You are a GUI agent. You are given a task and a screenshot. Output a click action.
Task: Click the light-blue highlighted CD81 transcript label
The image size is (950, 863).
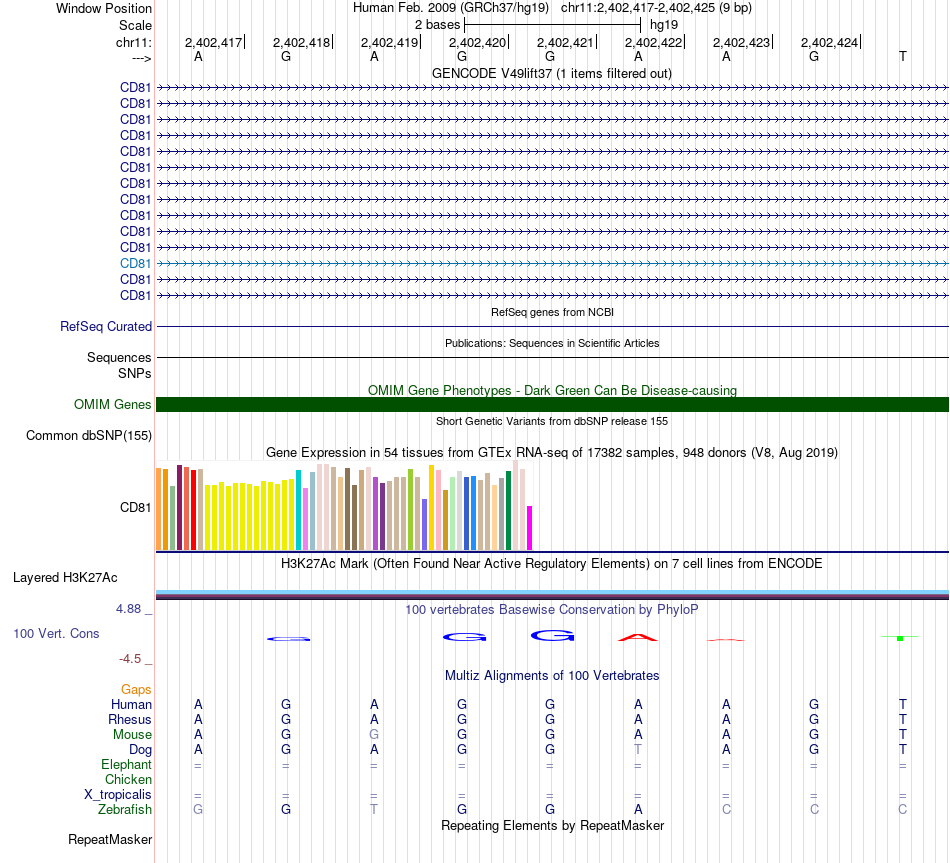coord(135,264)
